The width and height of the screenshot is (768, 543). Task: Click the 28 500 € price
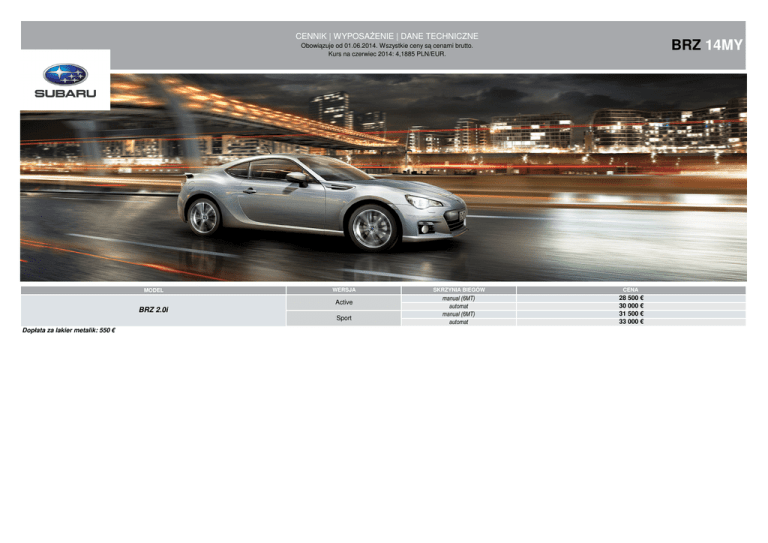tap(630, 298)
